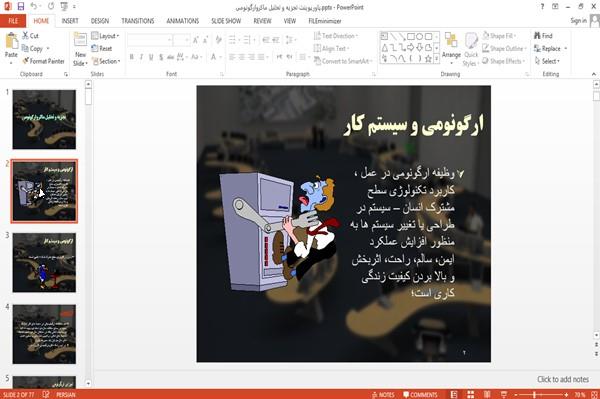Switch to the DESIGN tab
The width and height of the screenshot is (600, 399).
[100, 21]
